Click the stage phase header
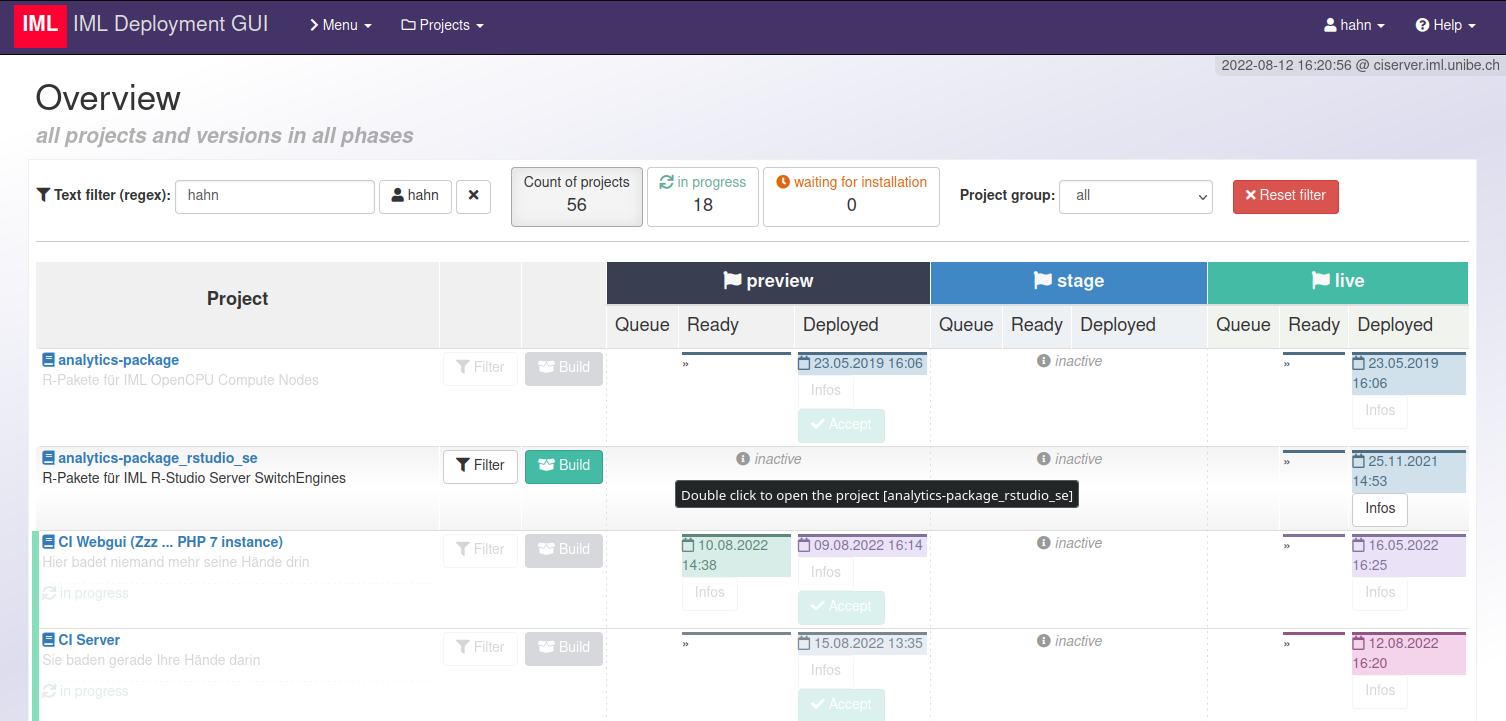This screenshot has height=721, width=1506. click(x=1069, y=282)
